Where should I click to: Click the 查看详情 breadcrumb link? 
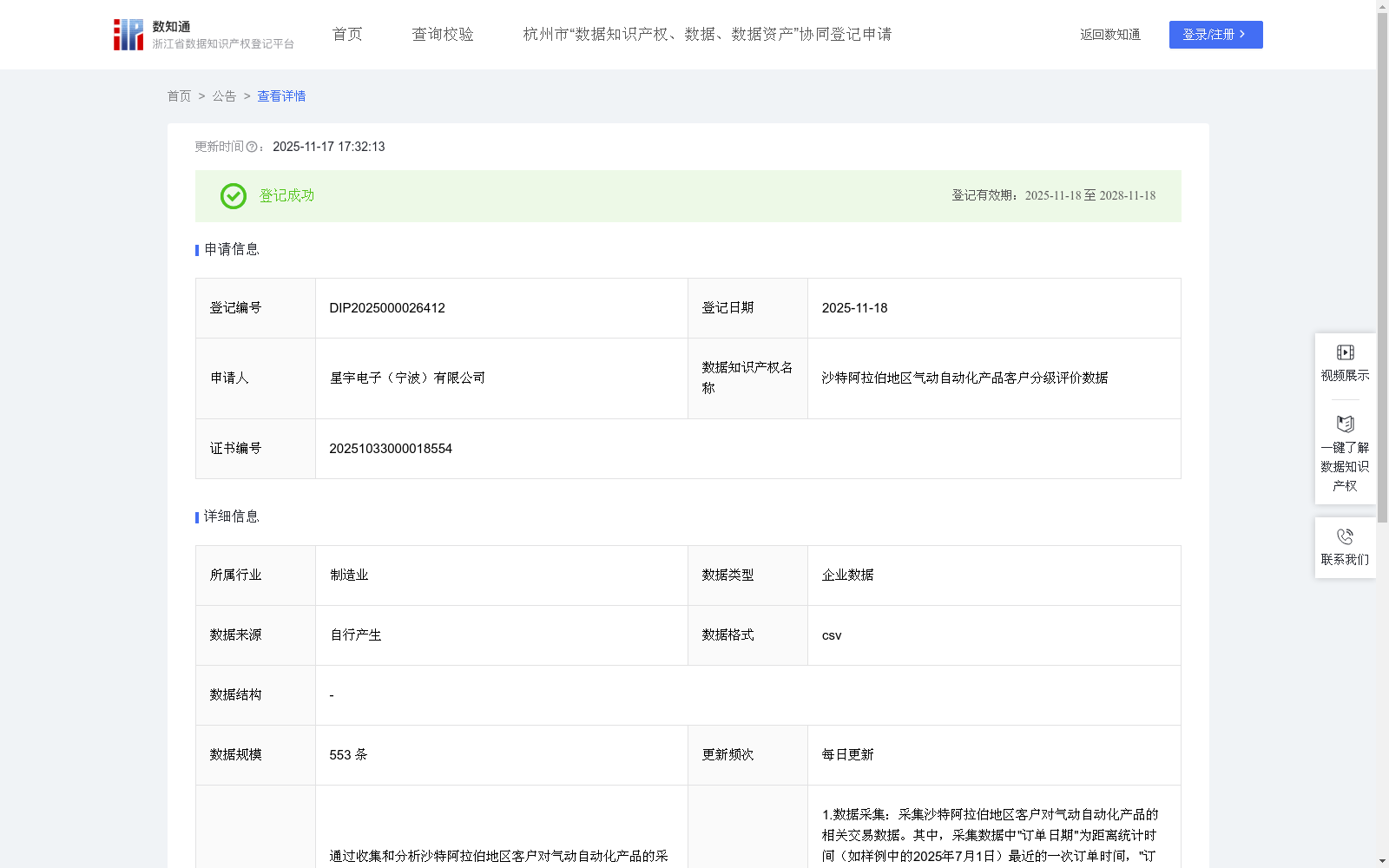[281, 96]
